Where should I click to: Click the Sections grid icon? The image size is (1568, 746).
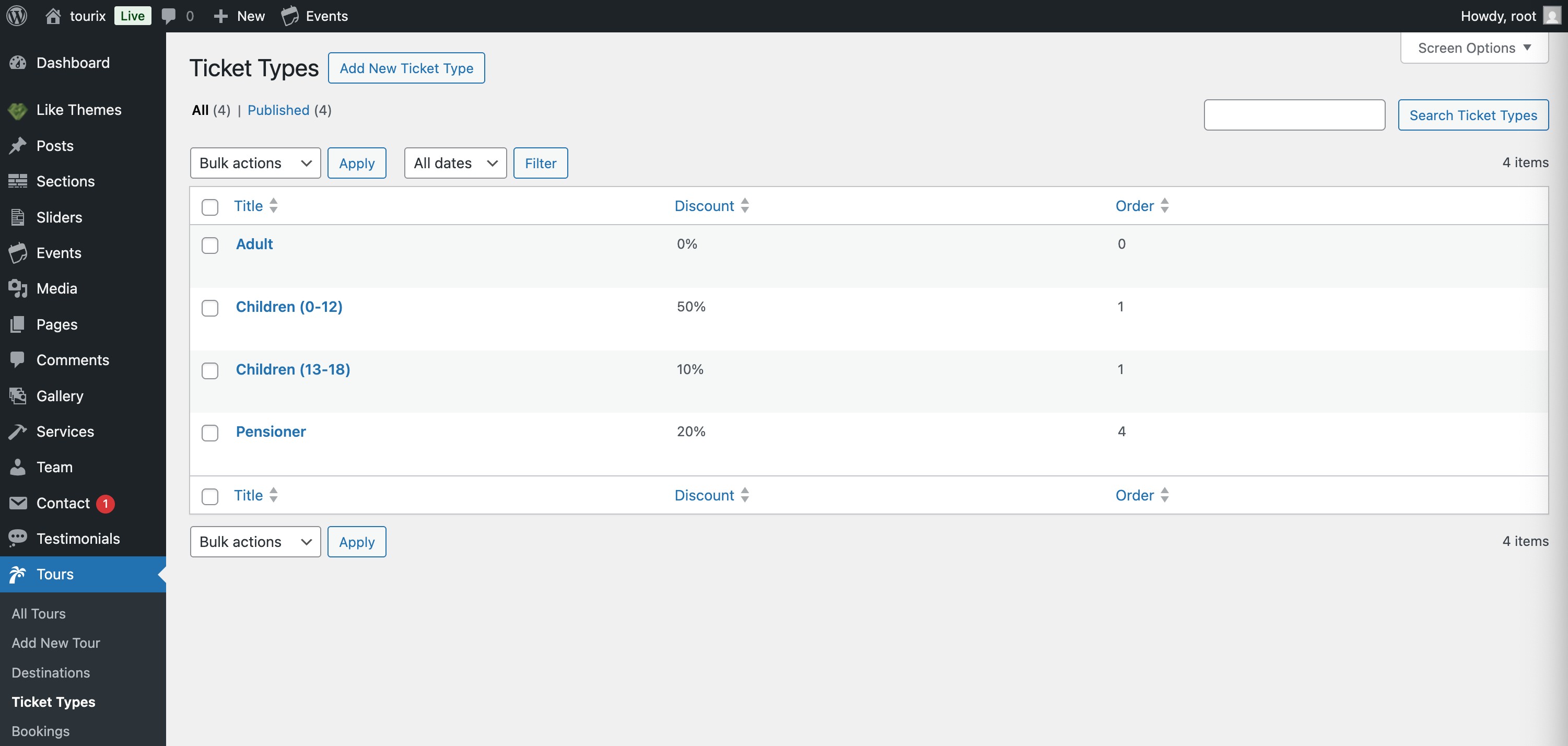coord(18,181)
